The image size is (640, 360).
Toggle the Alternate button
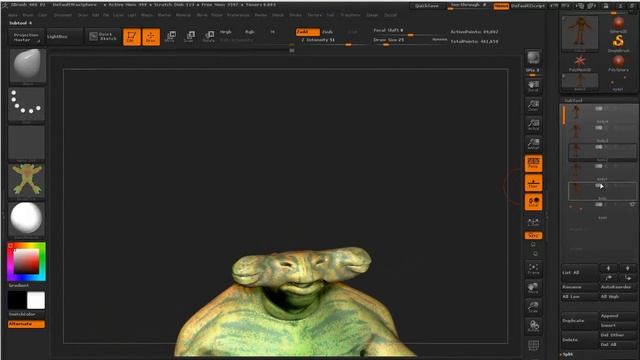tap(27, 324)
